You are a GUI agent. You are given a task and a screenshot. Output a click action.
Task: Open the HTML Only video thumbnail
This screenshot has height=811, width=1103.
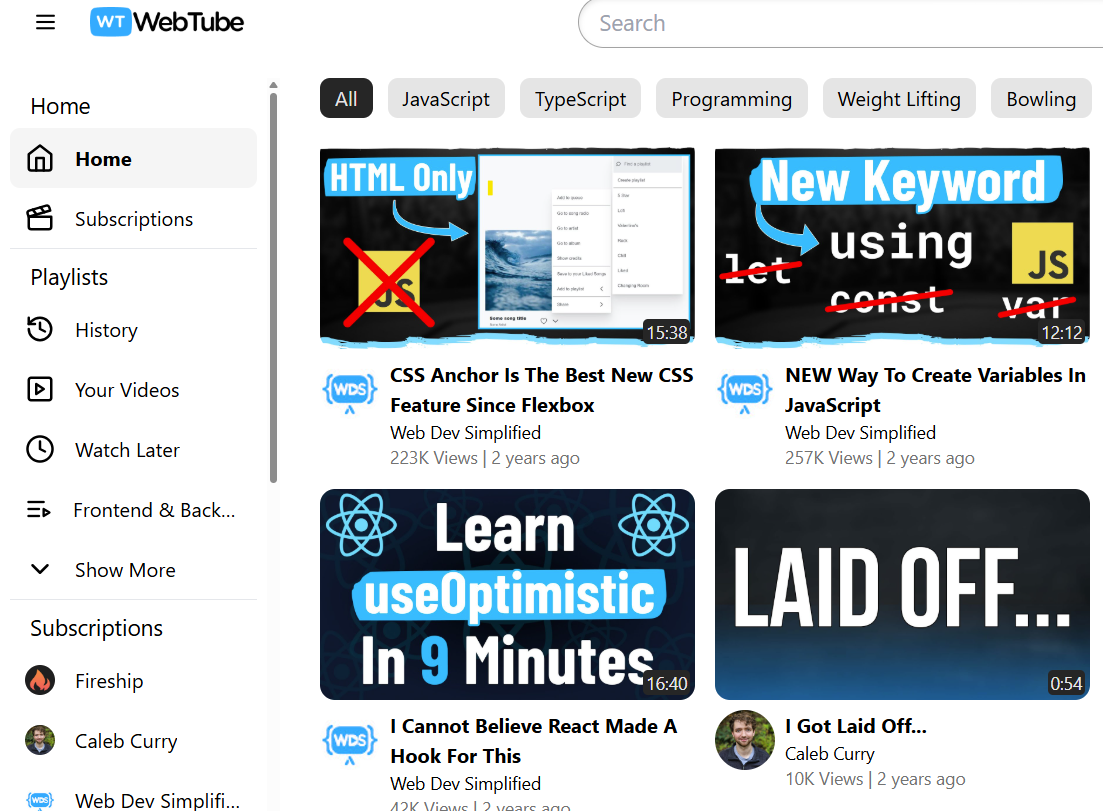[507, 247]
